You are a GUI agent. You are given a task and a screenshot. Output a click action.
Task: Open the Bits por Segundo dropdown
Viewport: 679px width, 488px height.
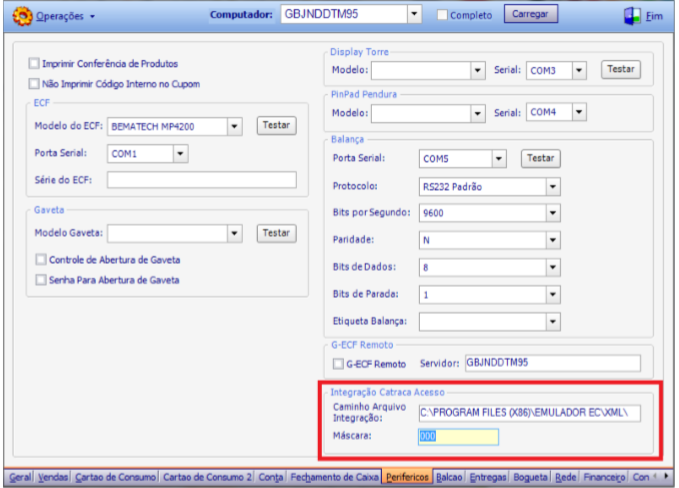pyautogui.click(x=553, y=213)
